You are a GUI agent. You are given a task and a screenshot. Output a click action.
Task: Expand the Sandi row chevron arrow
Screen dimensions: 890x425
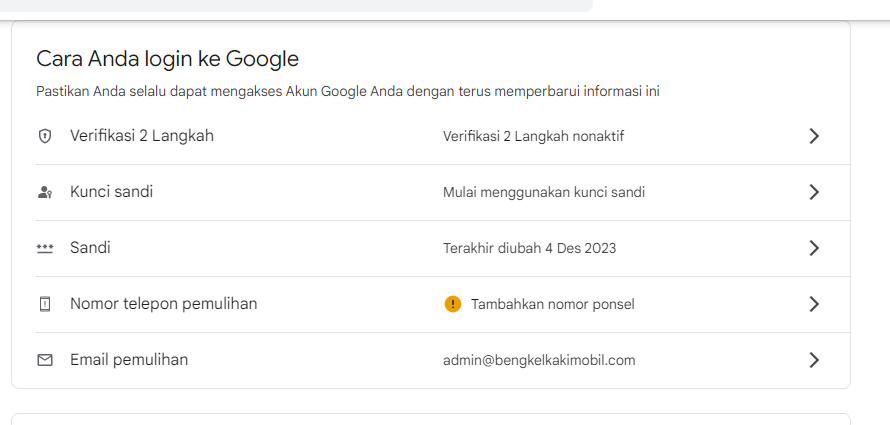(x=814, y=248)
